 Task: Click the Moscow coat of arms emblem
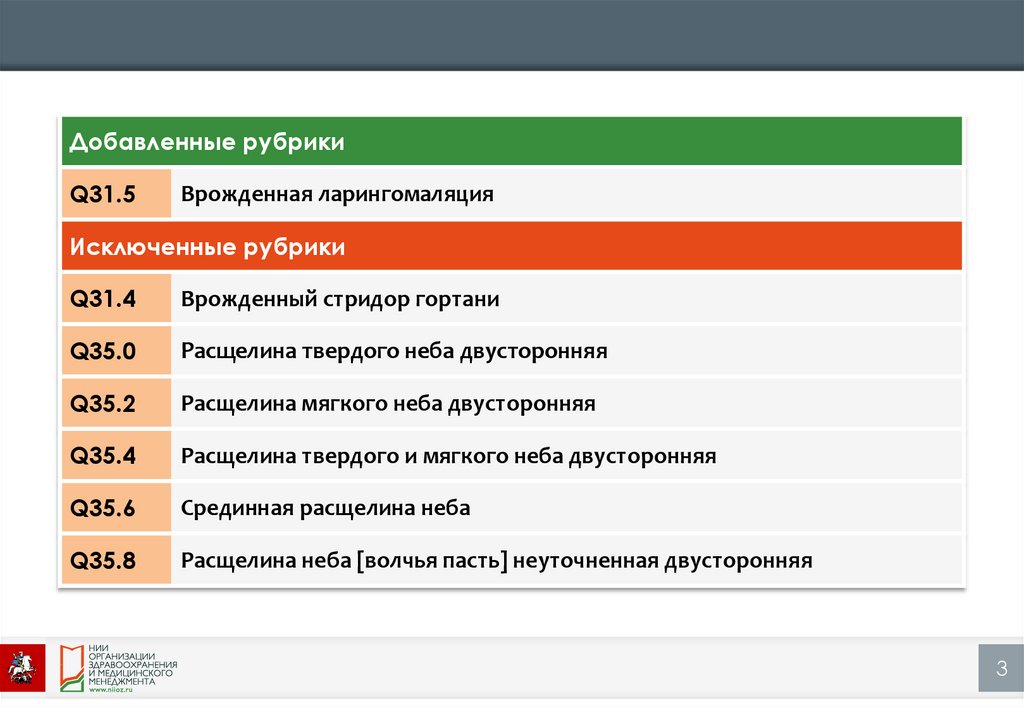20,667
